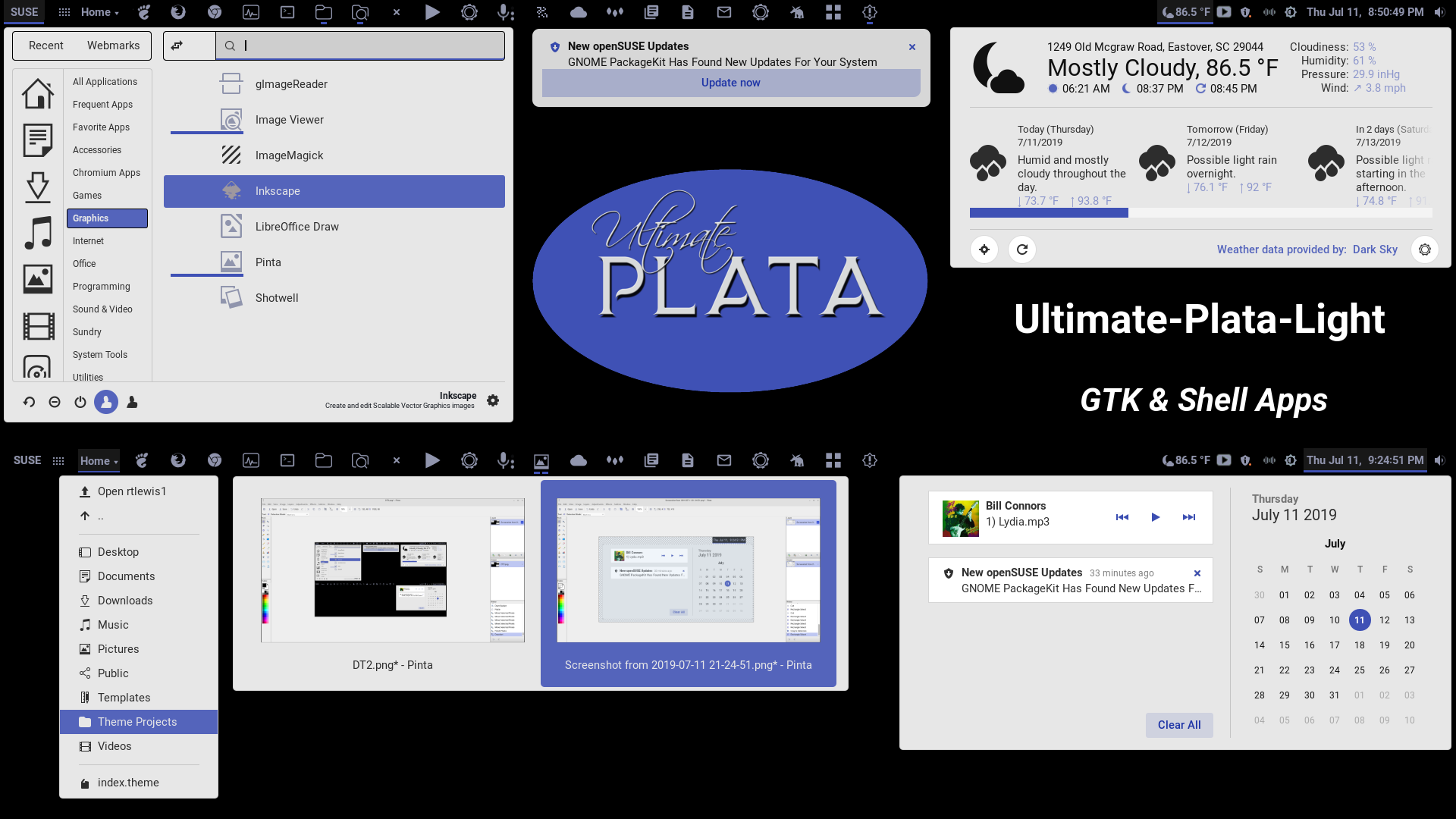Screen dimensions: 1456x819
Task: Play the Lydia.mp3 track
Action: (1156, 517)
